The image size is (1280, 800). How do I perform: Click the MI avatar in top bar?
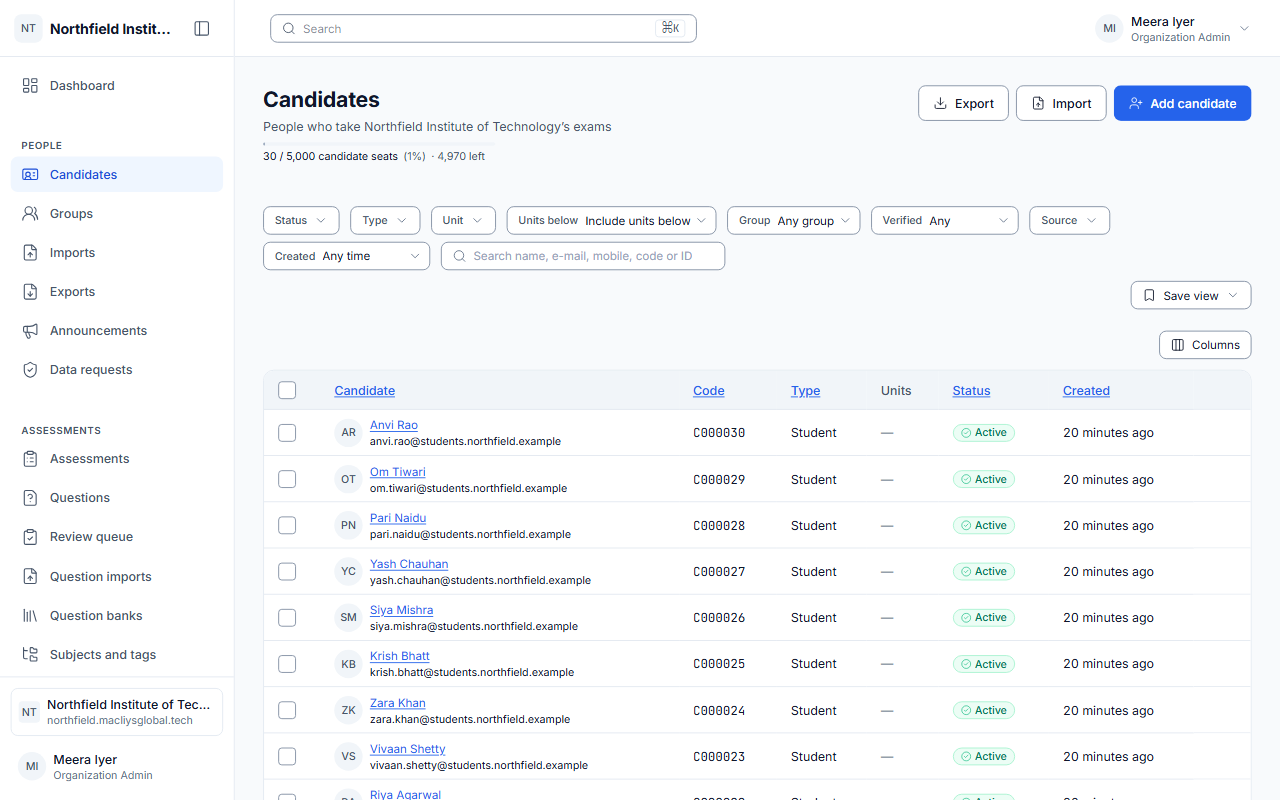pos(1109,29)
